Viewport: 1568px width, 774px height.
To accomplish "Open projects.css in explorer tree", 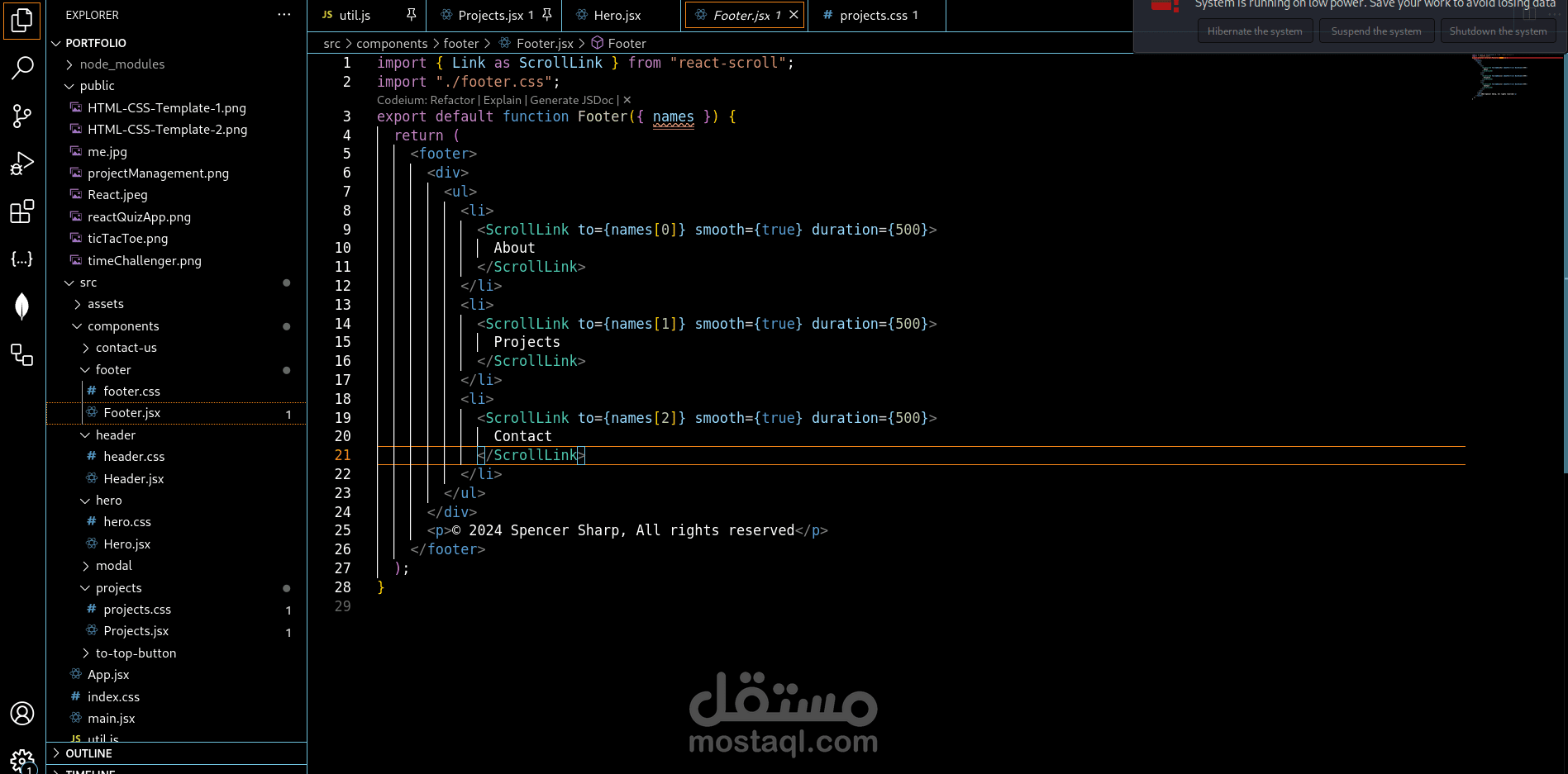I will (176, 610).
